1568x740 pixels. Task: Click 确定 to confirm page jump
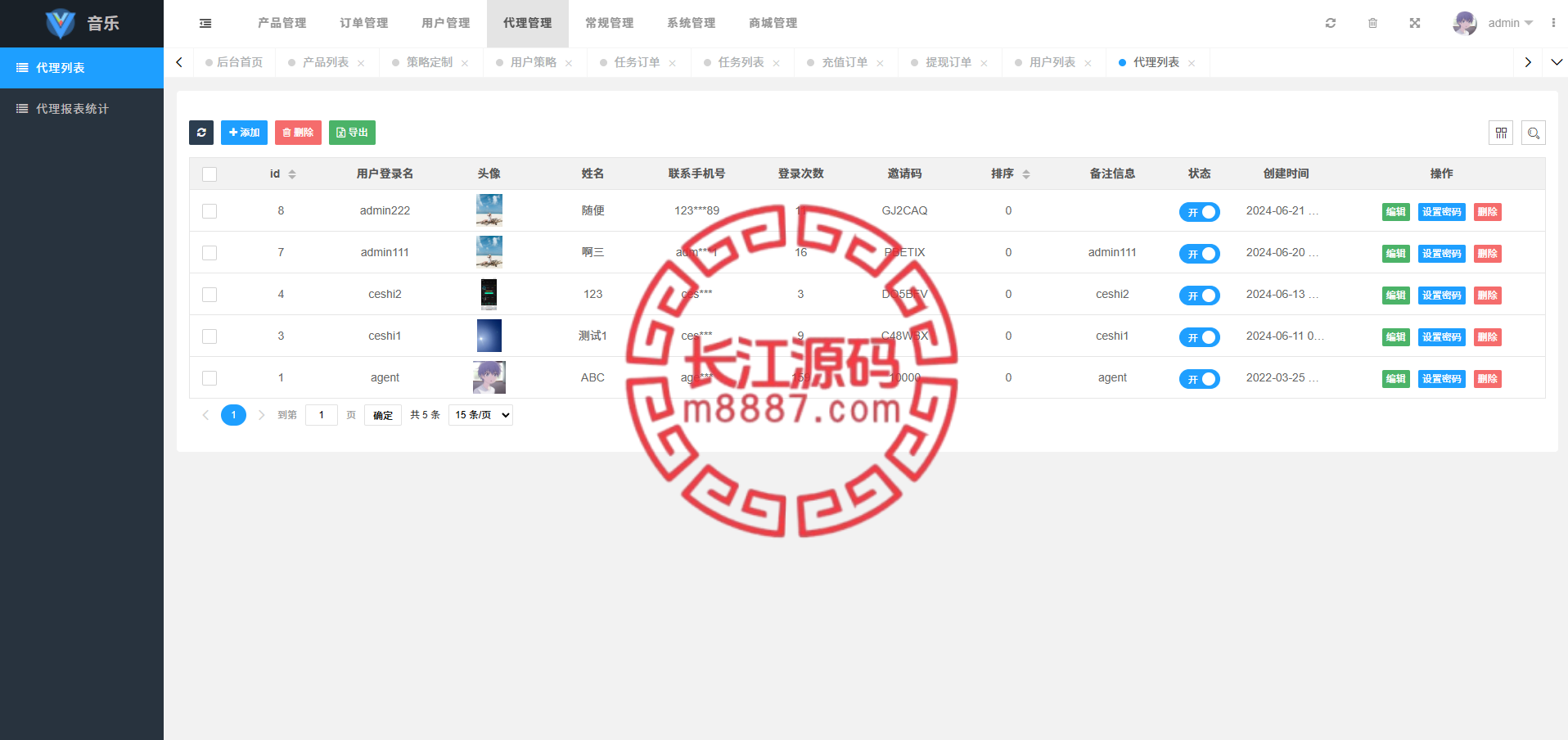pos(383,415)
